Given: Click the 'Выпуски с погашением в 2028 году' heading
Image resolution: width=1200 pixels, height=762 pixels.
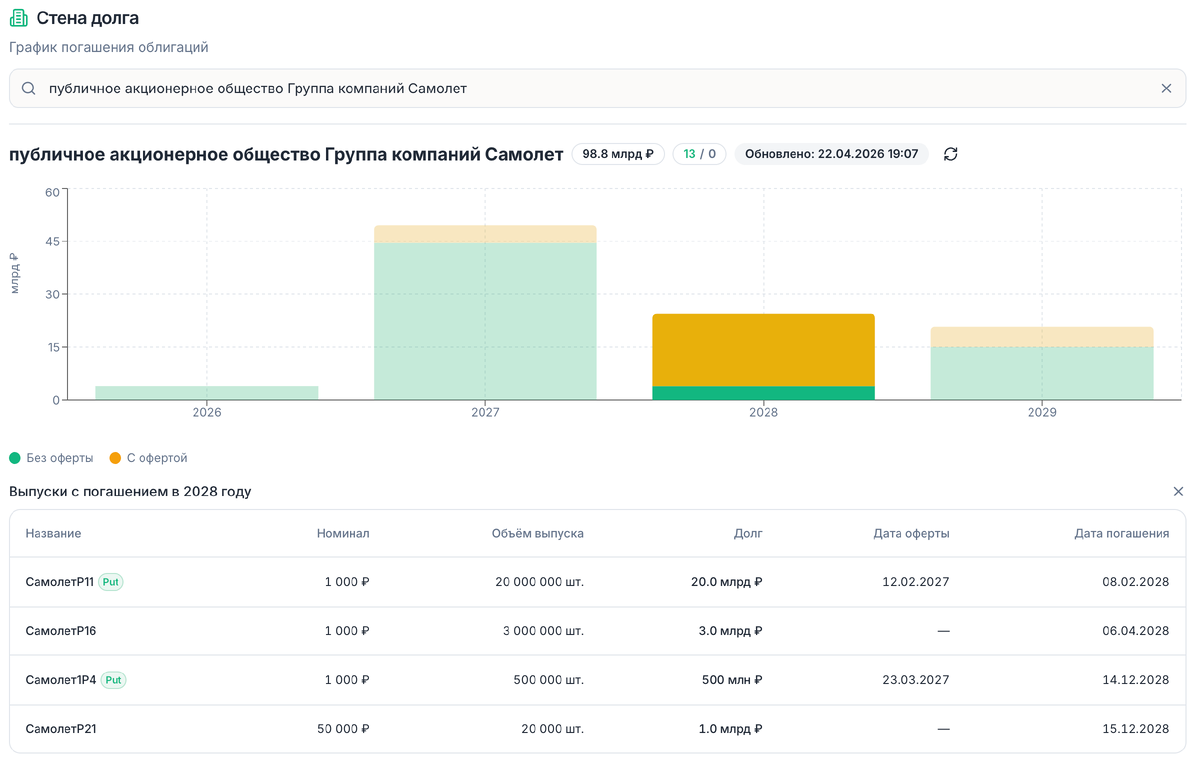Looking at the screenshot, I should [x=130, y=492].
